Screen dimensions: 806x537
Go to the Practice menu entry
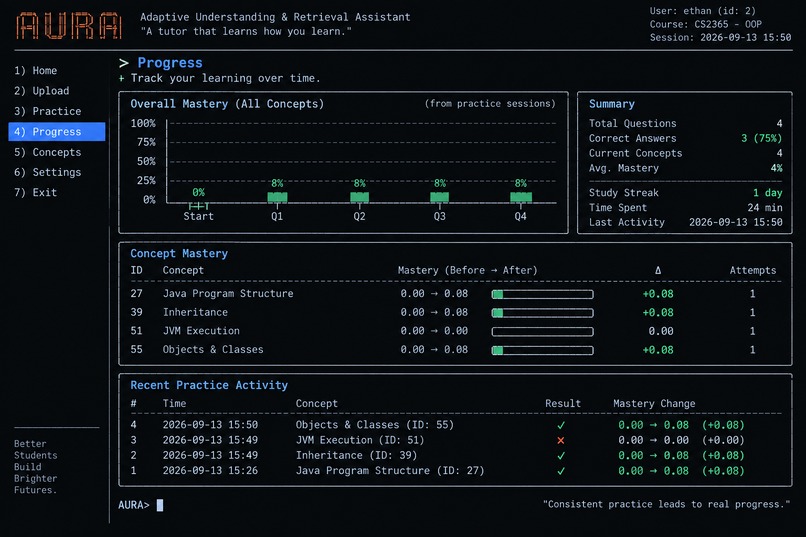coord(47,111)
